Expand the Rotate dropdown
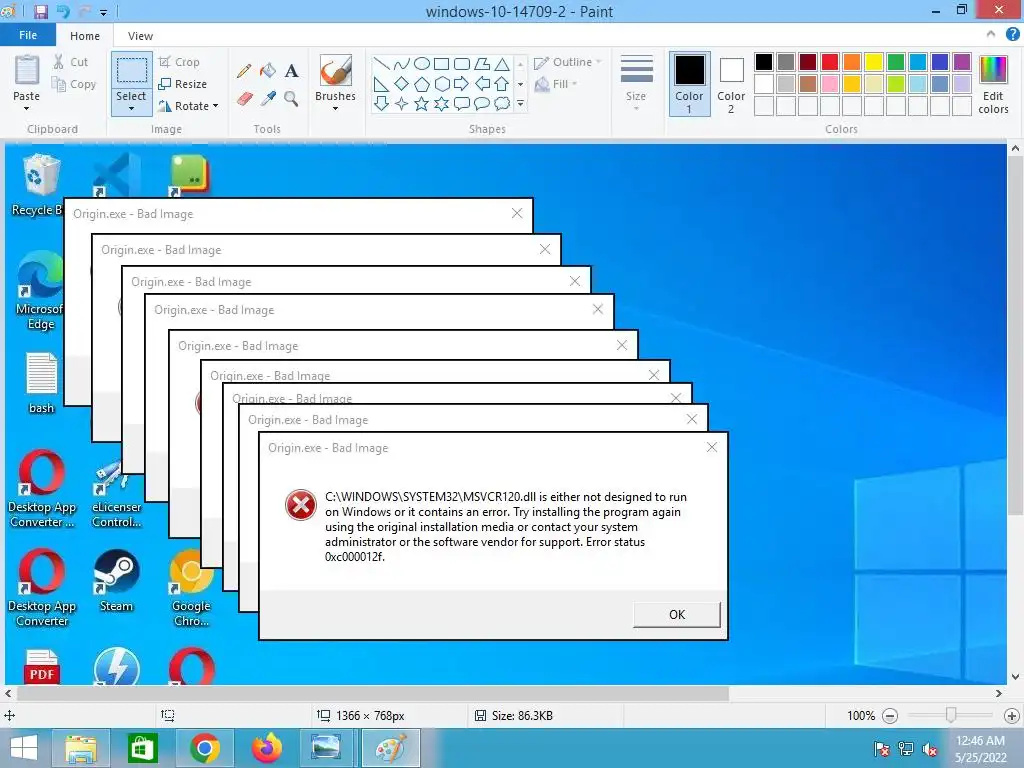 click(x=215, y=106)
